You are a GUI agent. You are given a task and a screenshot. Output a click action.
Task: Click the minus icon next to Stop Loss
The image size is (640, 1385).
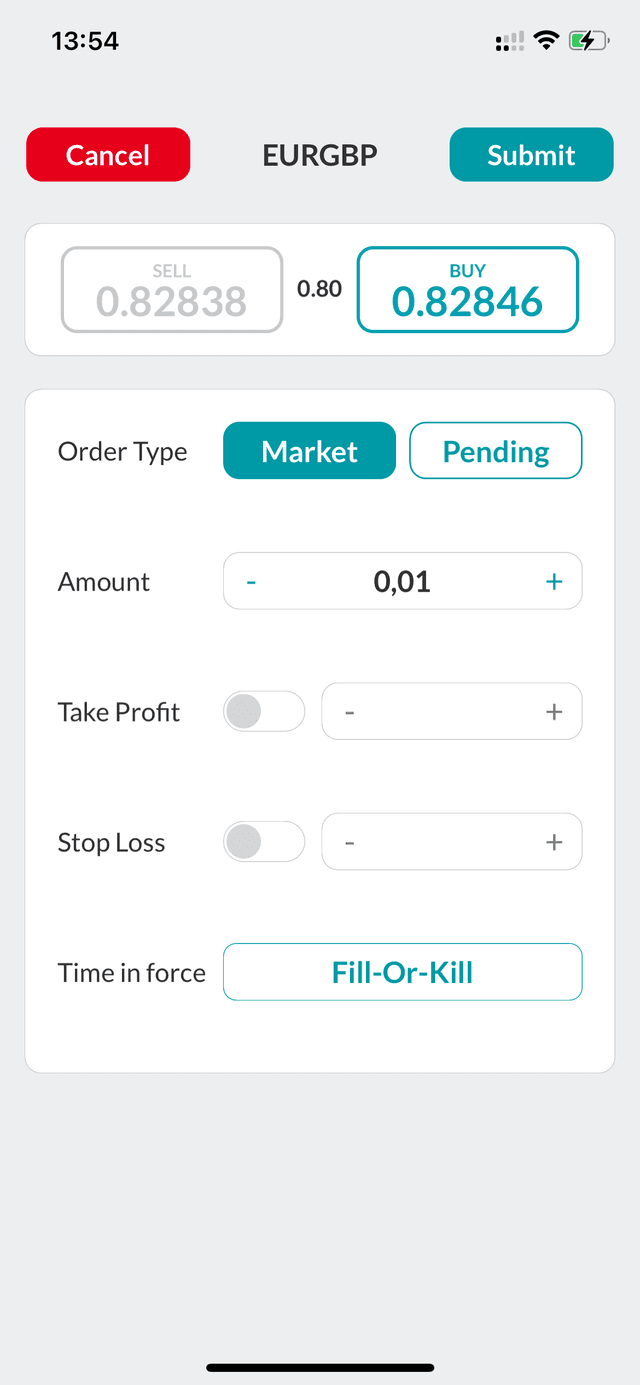[x=349, y=841]
